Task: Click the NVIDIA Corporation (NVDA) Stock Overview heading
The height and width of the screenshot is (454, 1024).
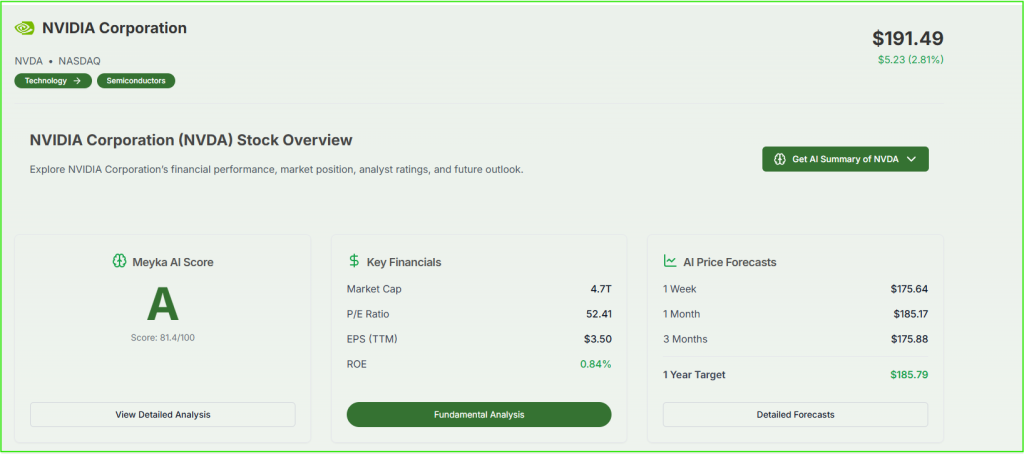Action: 191,141
